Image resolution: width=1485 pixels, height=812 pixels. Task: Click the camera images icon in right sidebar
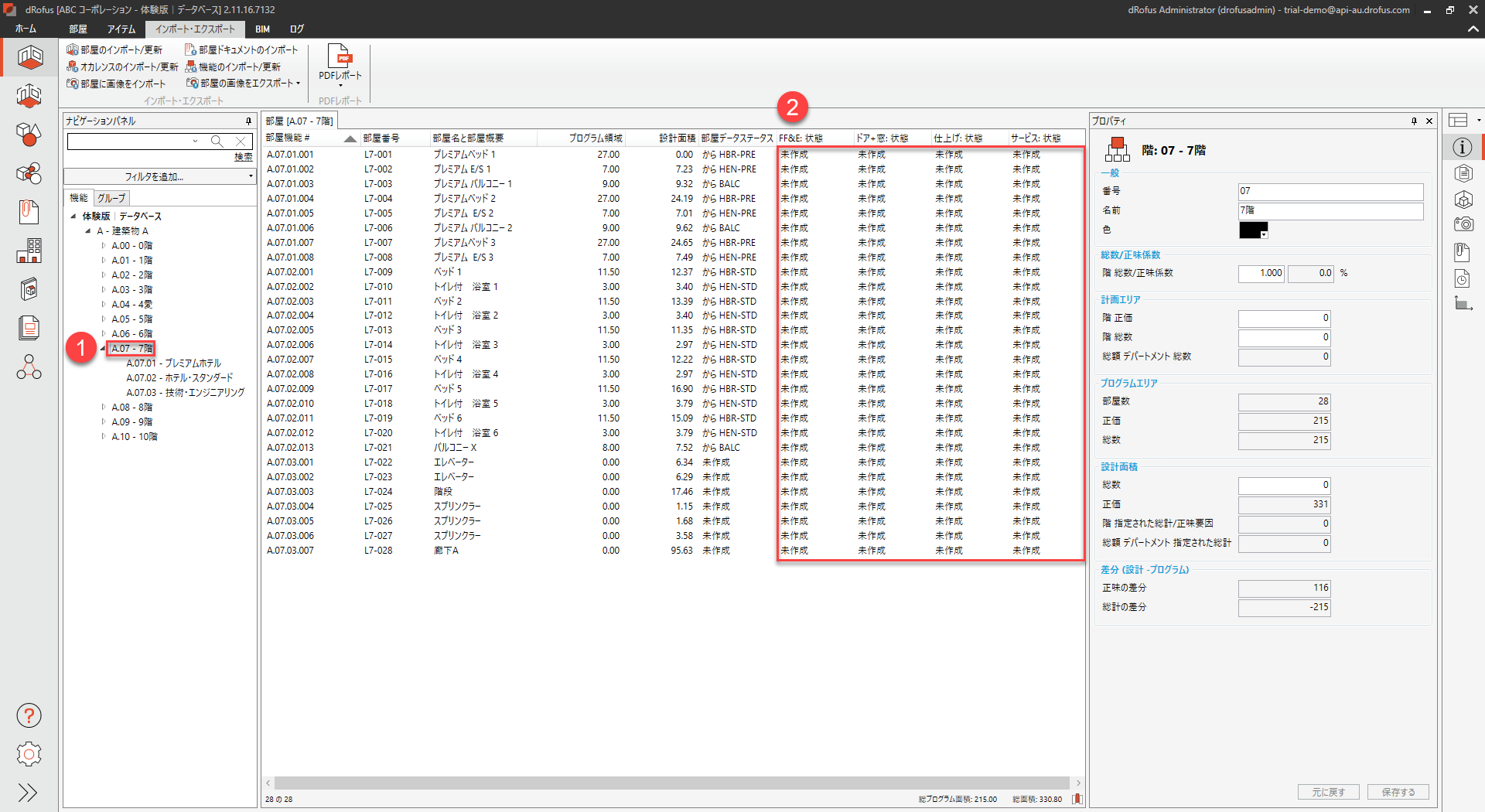(x=1463, y=224)
